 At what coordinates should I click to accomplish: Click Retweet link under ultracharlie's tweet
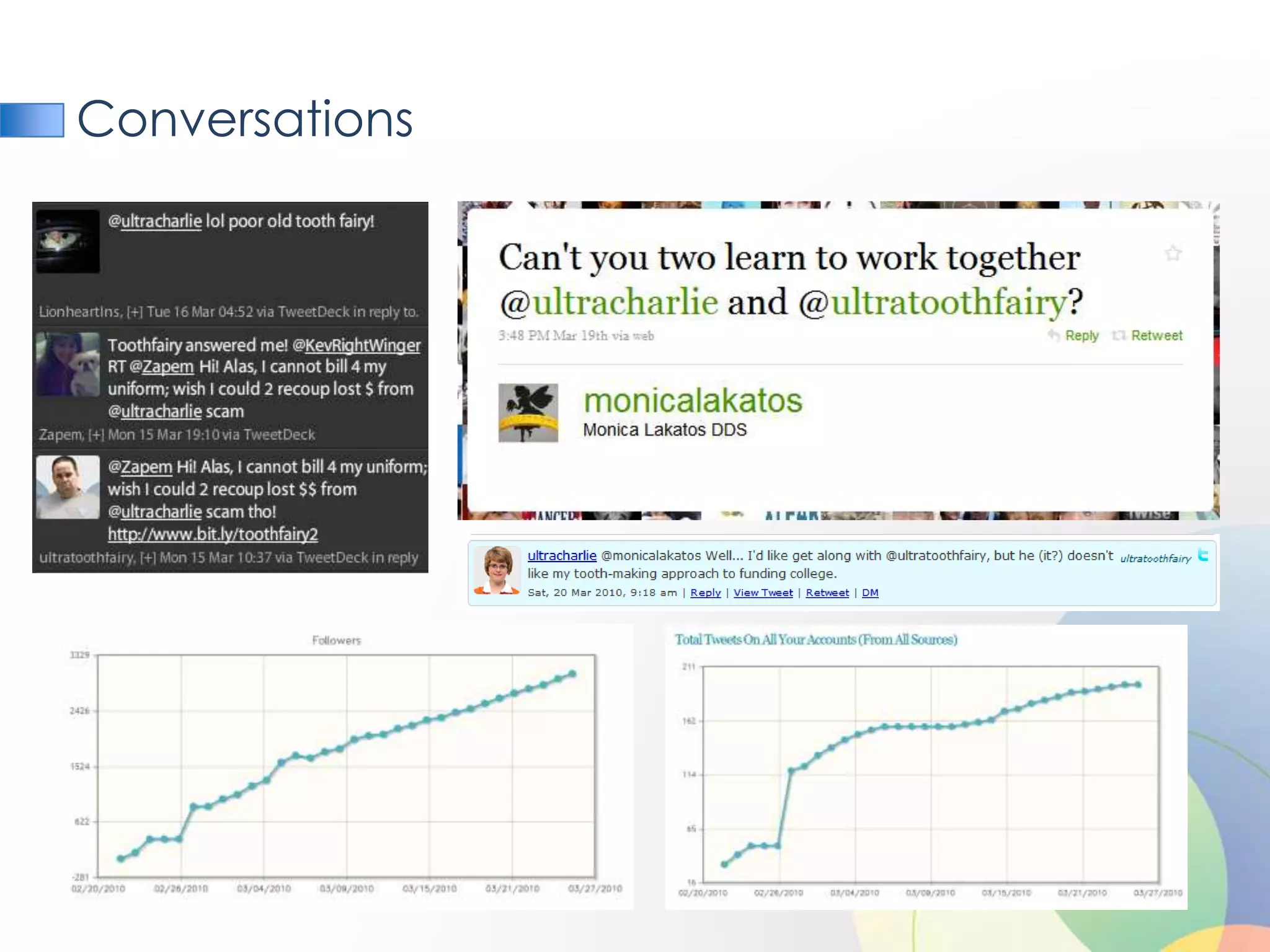point(827,593)
